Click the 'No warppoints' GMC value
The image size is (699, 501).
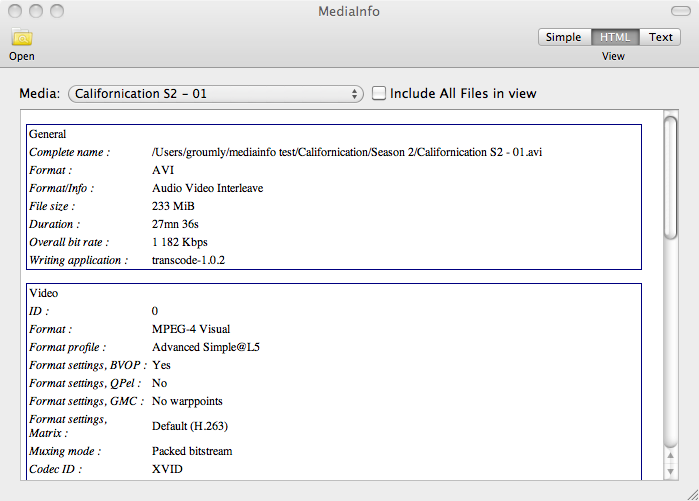[187, 401]
